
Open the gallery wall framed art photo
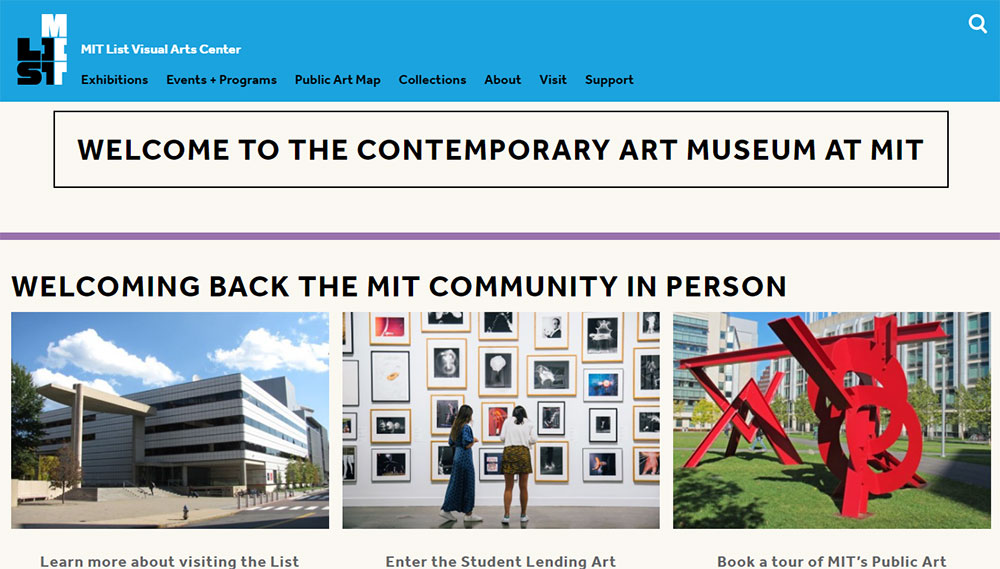pos(501,420)
